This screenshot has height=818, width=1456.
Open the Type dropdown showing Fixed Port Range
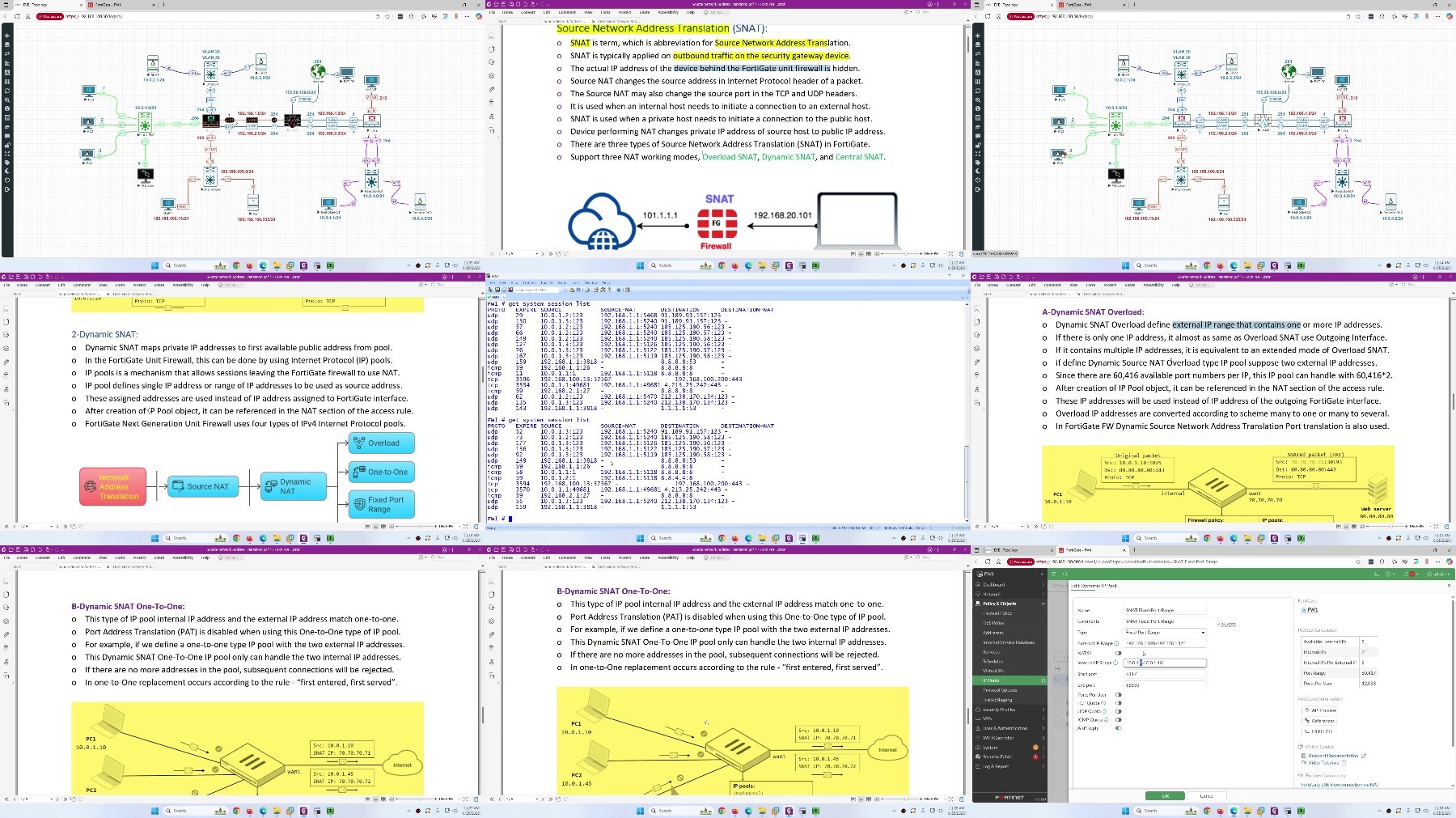tap(1165, 633)
